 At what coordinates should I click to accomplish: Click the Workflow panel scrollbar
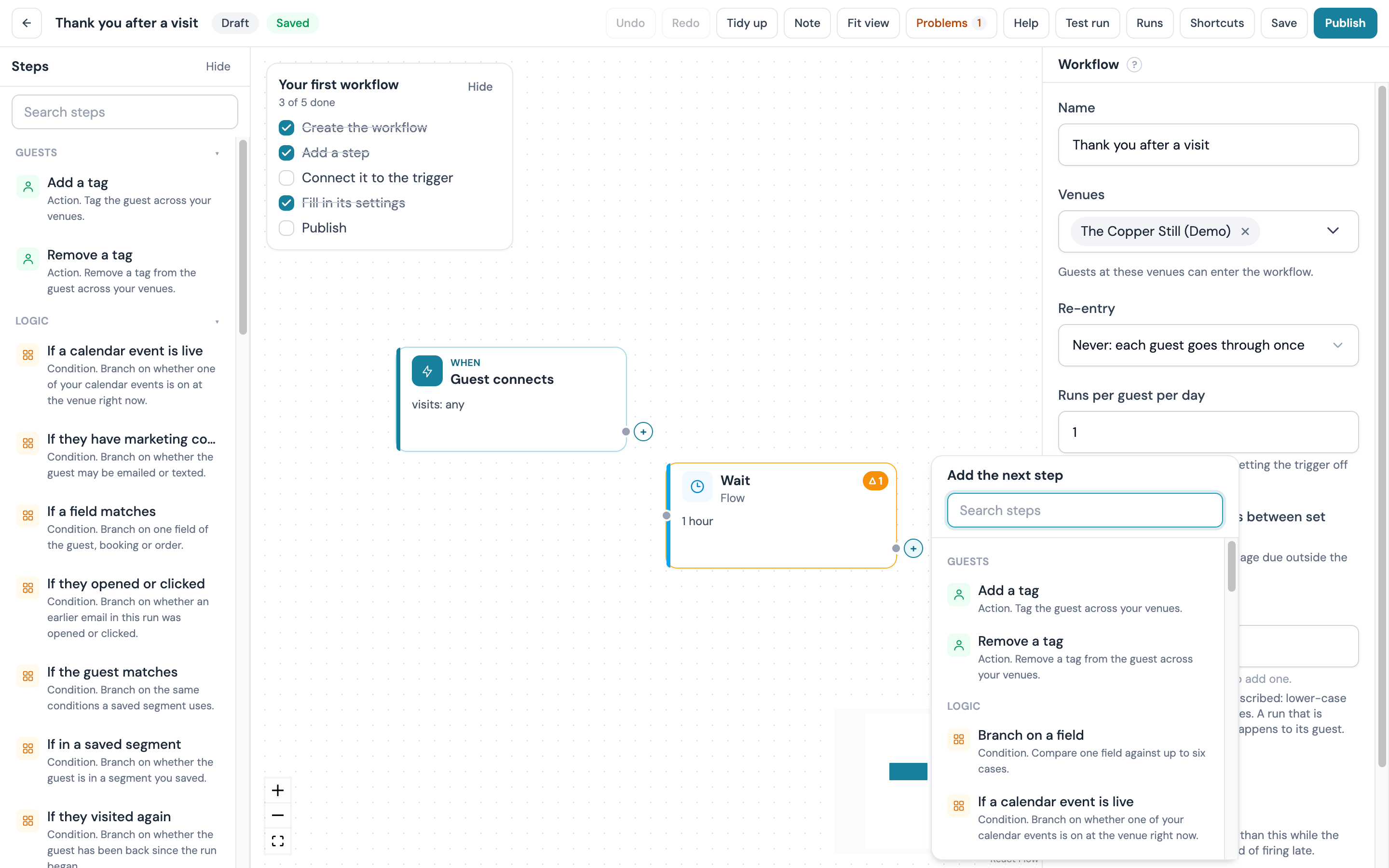click(1382, 426)
